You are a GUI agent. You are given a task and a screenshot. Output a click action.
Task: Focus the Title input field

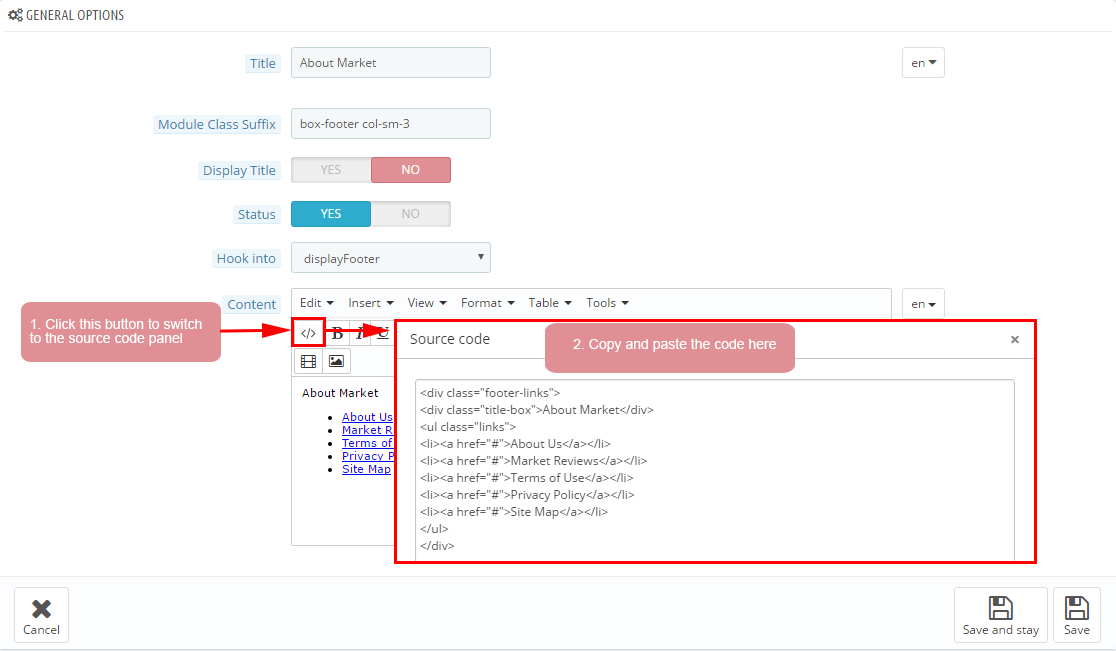[x=391, y=63]
